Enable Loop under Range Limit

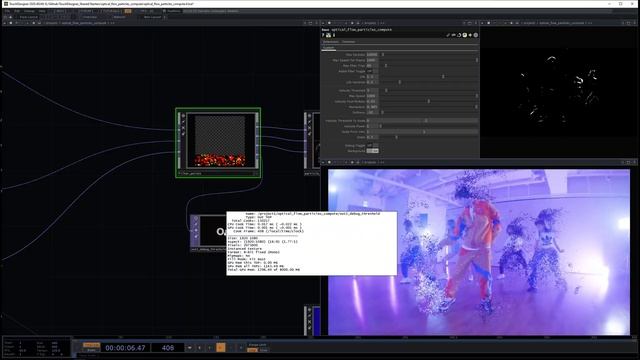click(252, 350)
